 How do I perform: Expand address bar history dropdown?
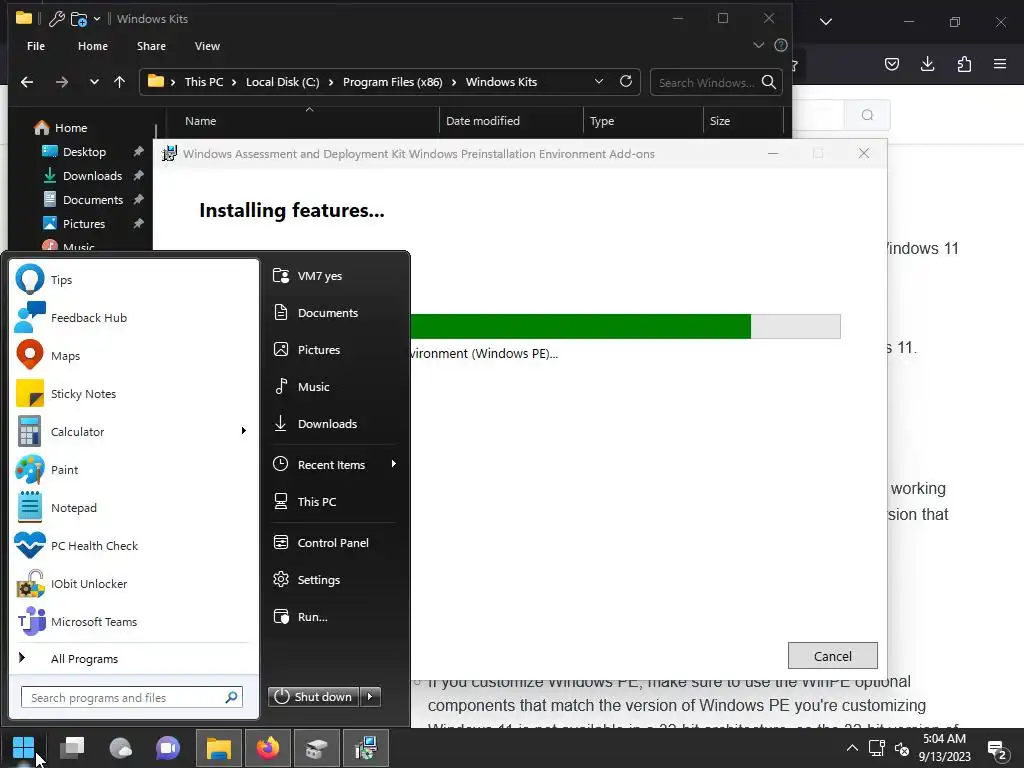599,82
